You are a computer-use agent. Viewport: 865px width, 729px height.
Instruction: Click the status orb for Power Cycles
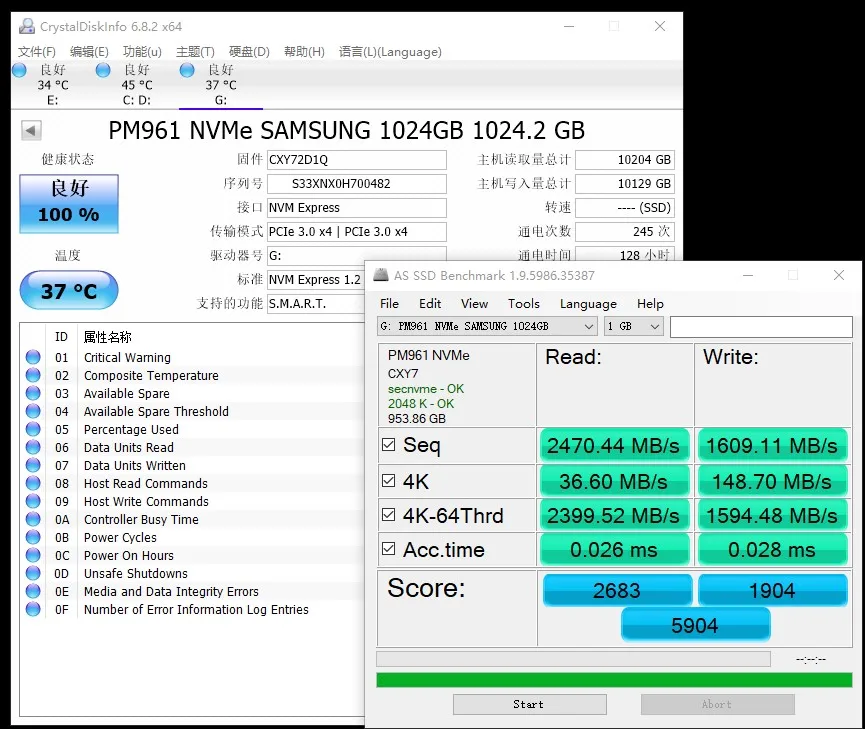(x=33, y=538)
